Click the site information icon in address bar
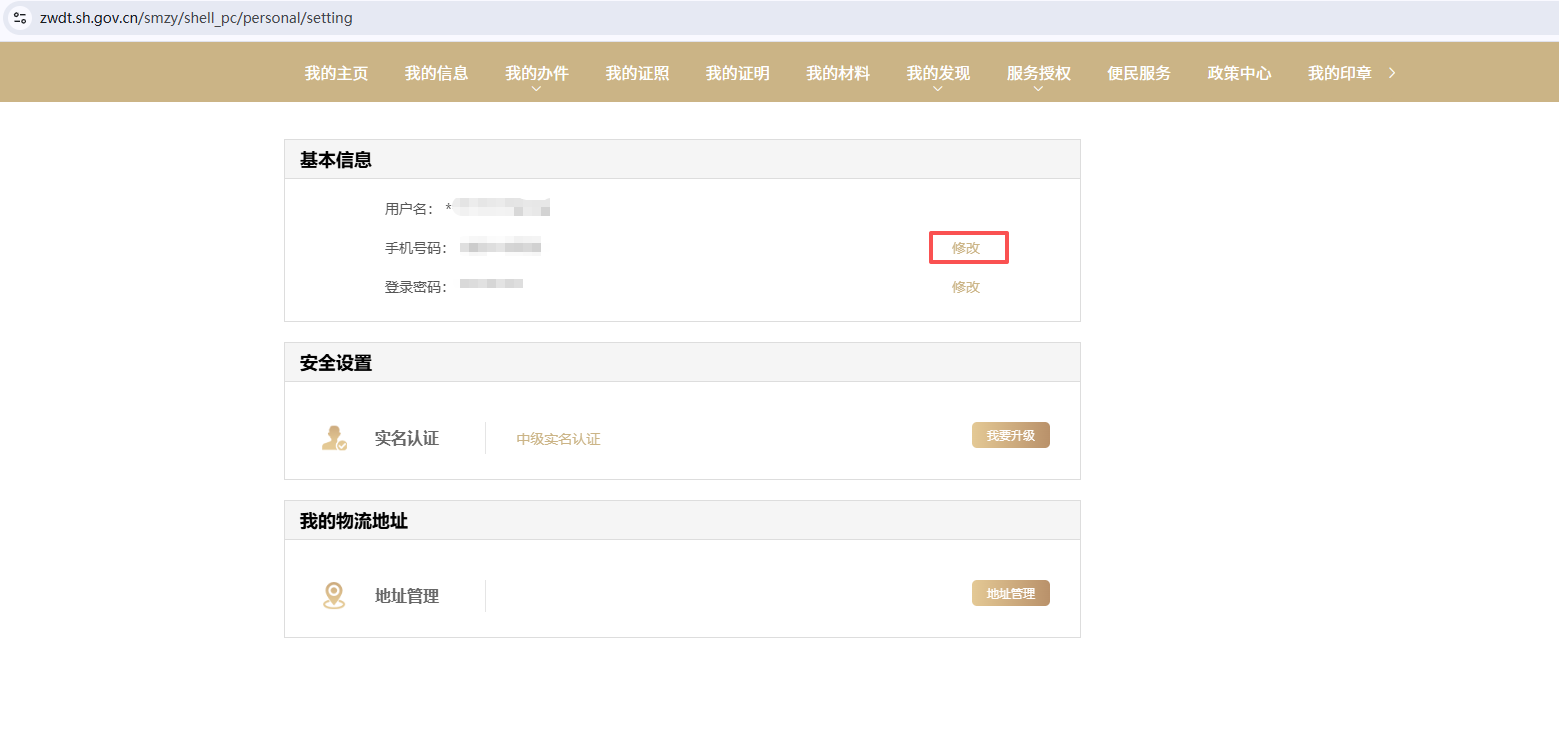 point(20,18)
